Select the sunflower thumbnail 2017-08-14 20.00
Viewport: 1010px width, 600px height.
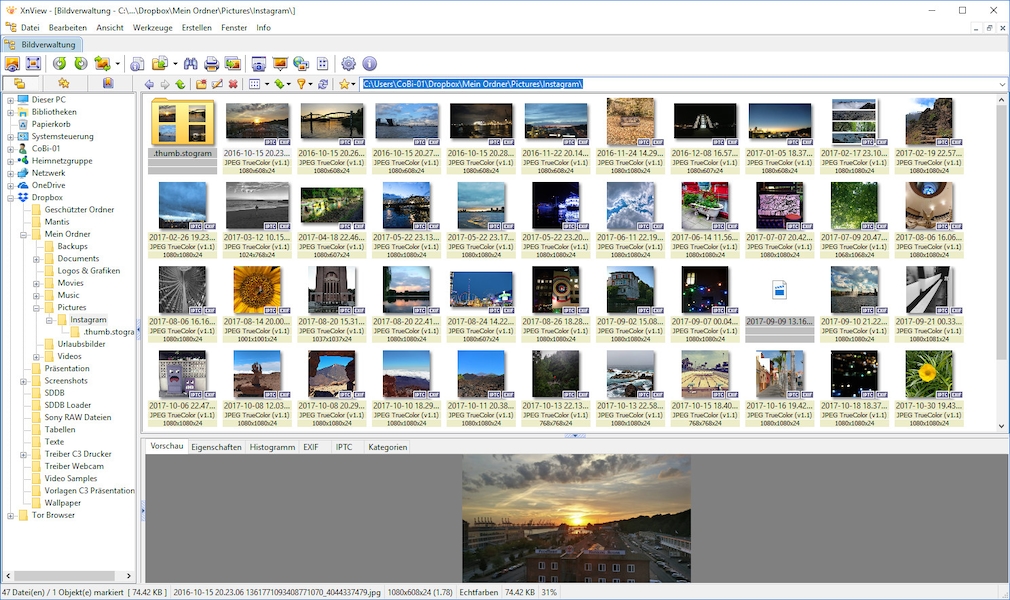point(257,304)
